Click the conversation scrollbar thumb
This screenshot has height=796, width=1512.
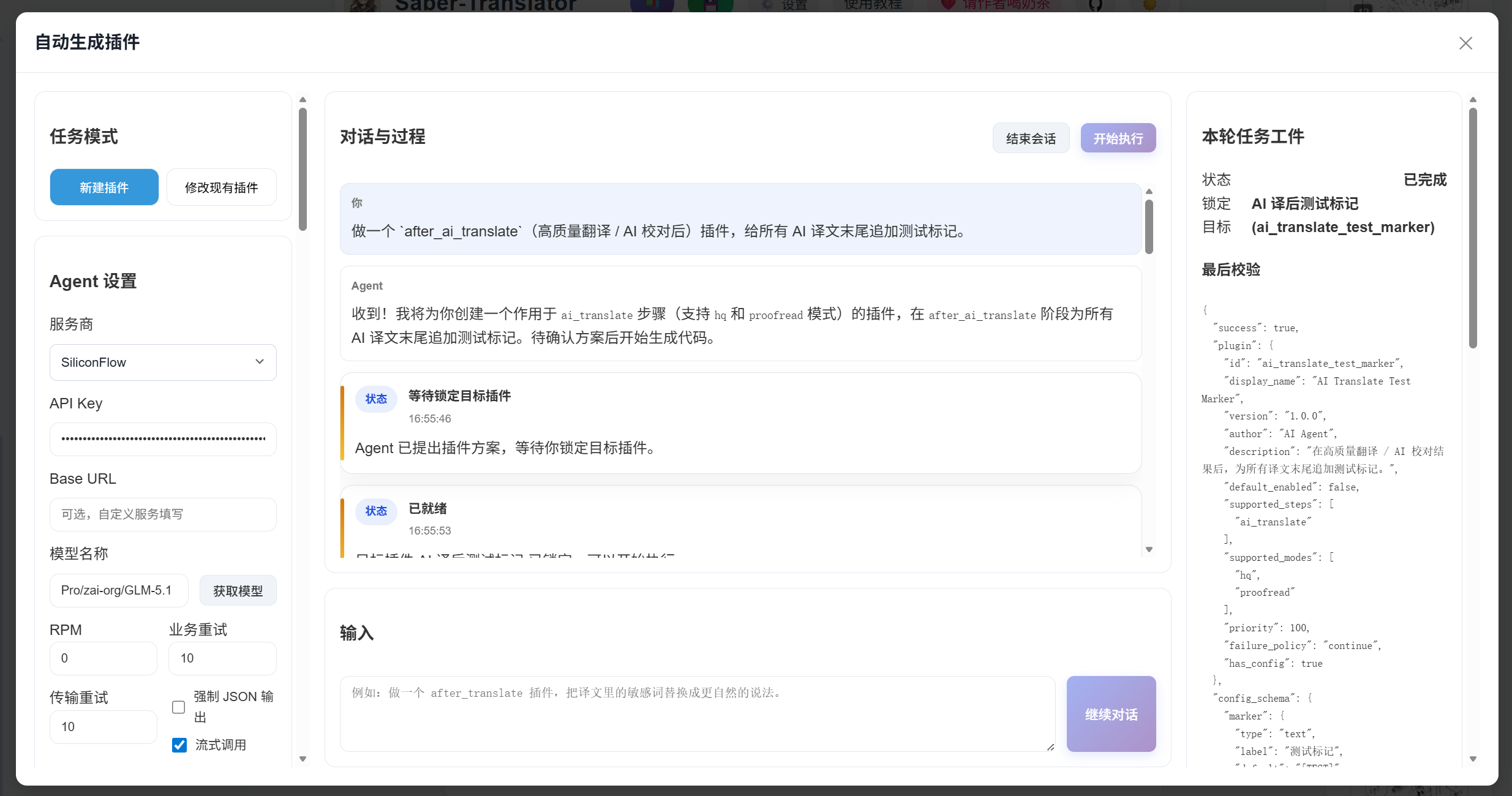(x=1149, y=227)
